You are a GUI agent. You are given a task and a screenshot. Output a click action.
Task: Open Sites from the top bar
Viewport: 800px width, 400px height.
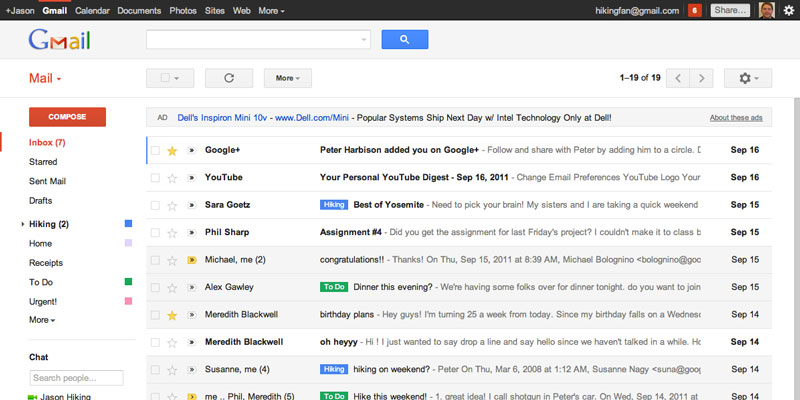215,11
